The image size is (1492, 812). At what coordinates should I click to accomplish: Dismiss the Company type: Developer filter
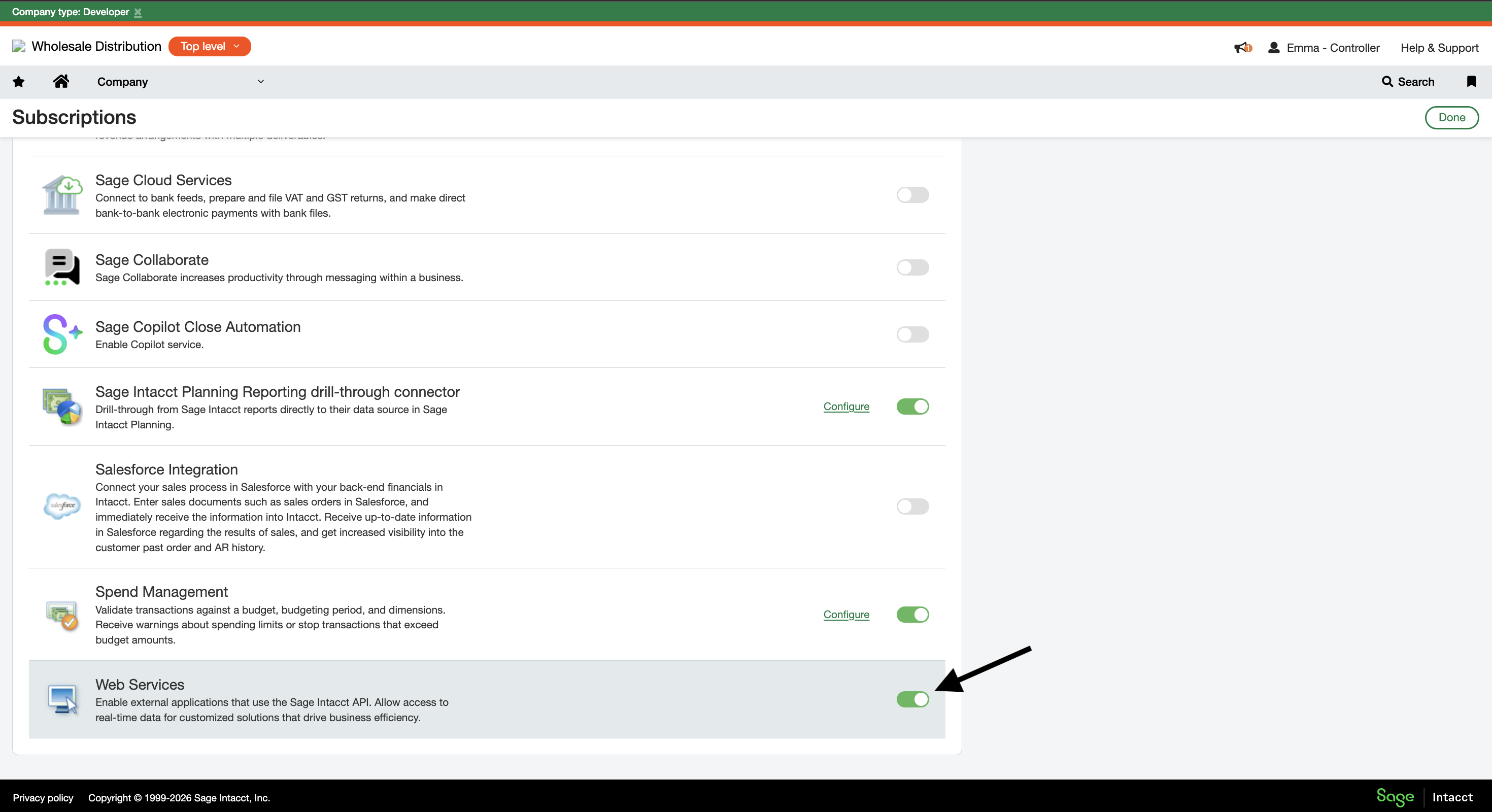[138, 12]
